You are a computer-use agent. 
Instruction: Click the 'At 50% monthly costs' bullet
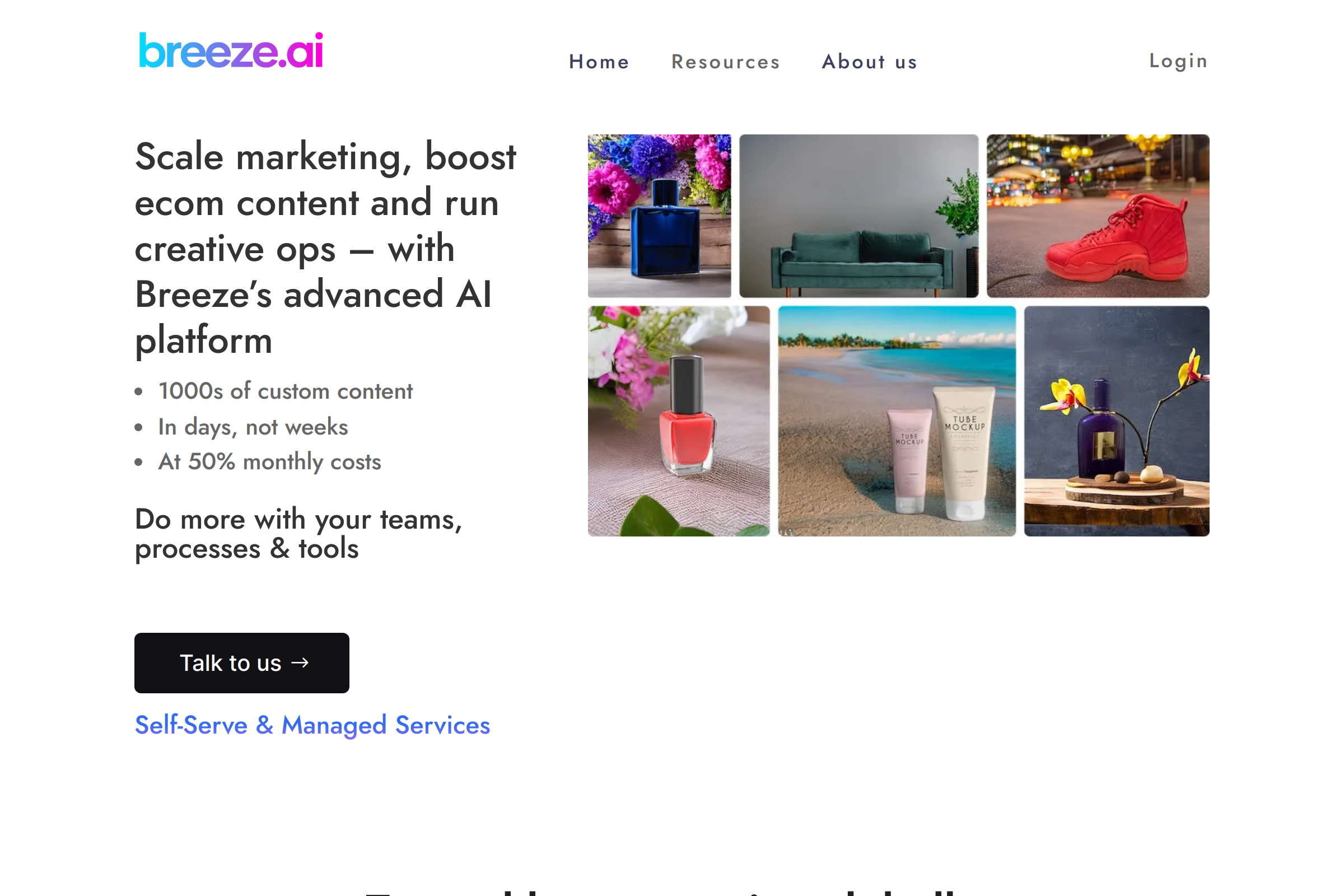tap(270, 461)
